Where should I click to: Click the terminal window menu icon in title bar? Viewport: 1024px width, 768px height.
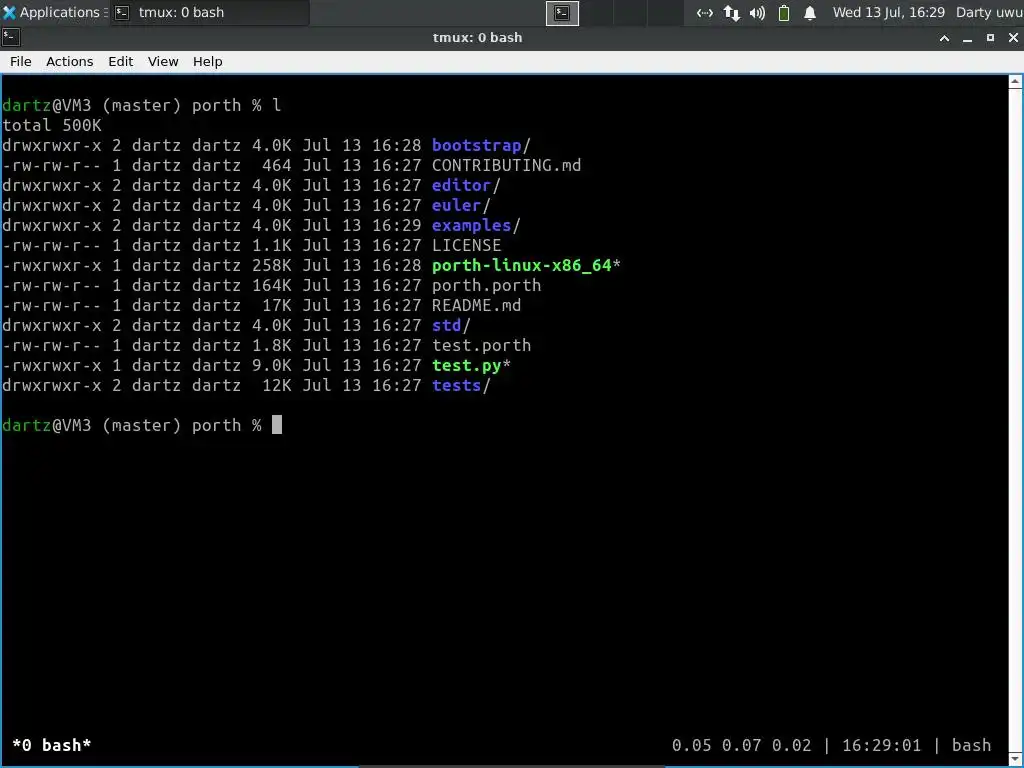click(11, 38)
